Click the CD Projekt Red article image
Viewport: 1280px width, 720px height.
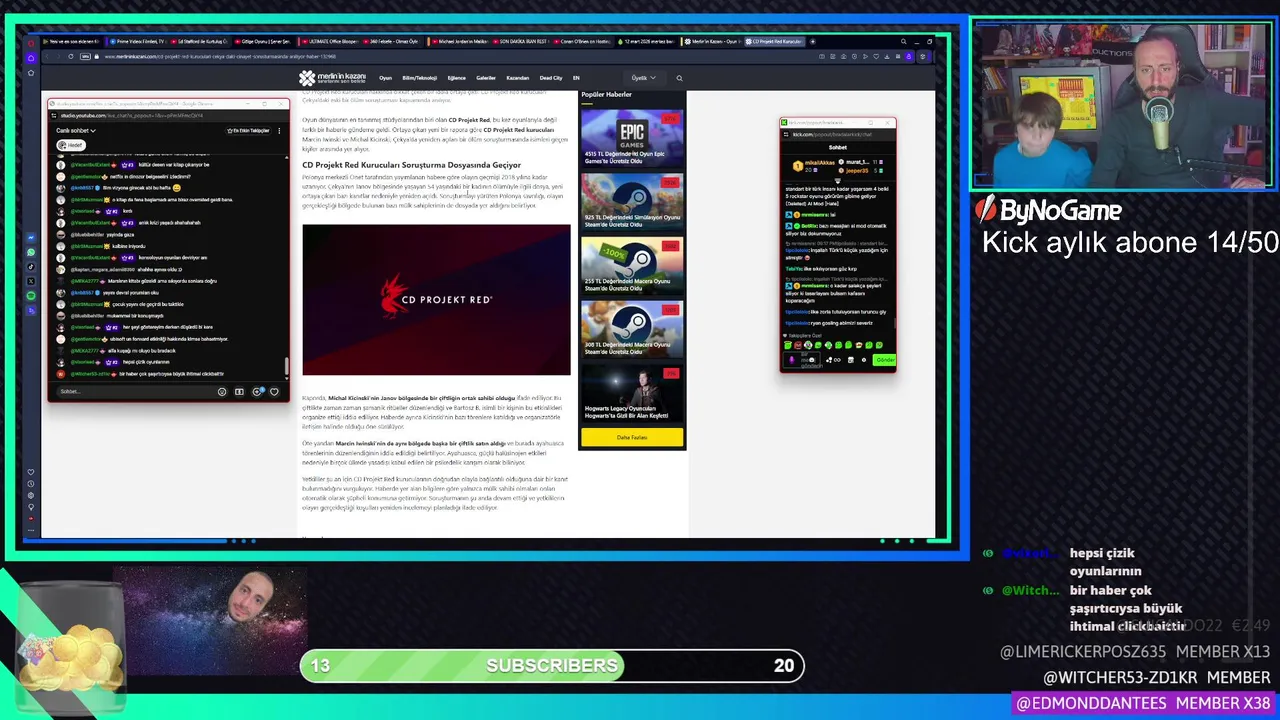pyautogui.click(x=436, y=300)
